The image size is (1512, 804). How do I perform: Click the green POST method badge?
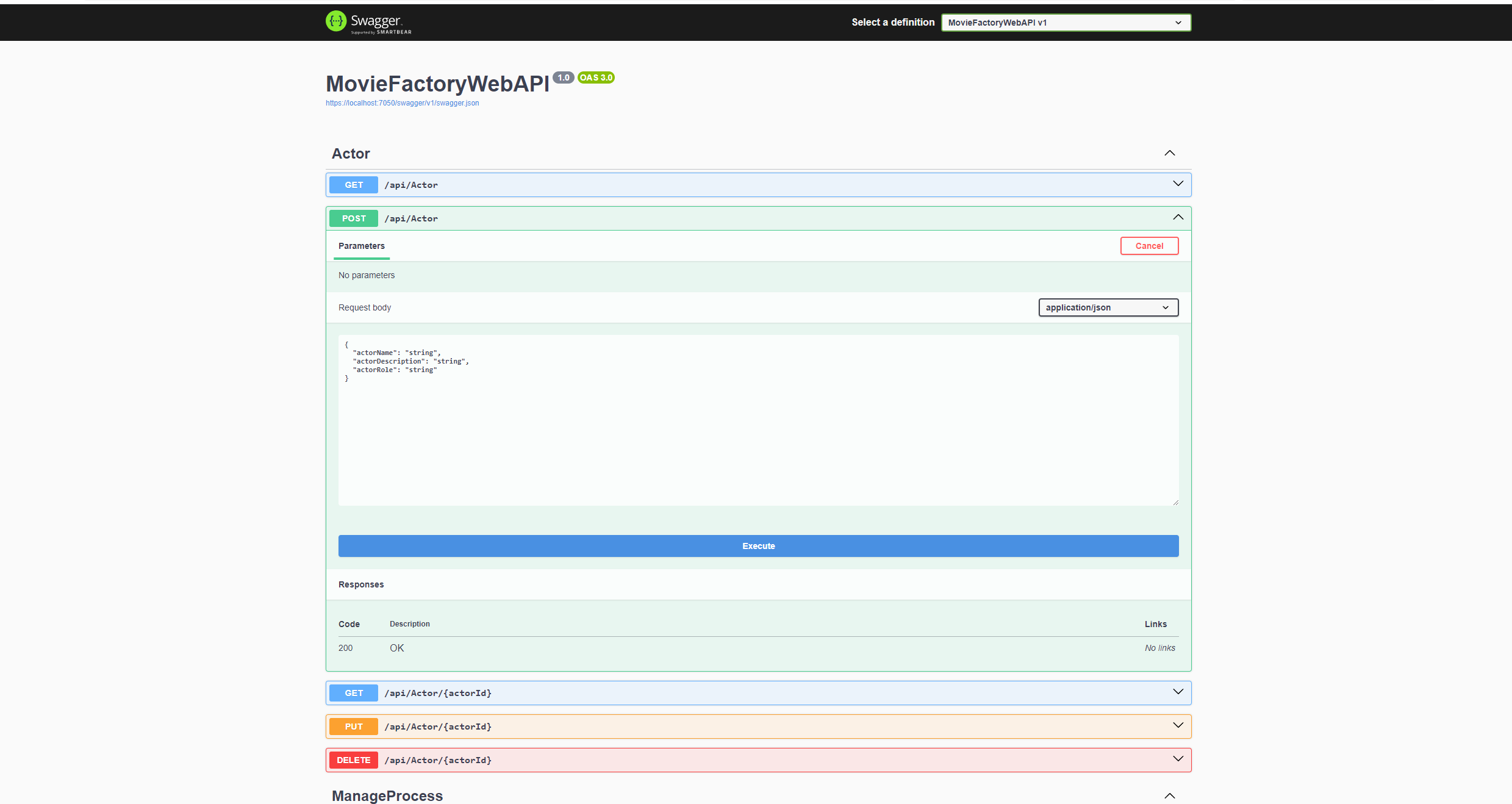pyautogui.click(x=354, y=218)
